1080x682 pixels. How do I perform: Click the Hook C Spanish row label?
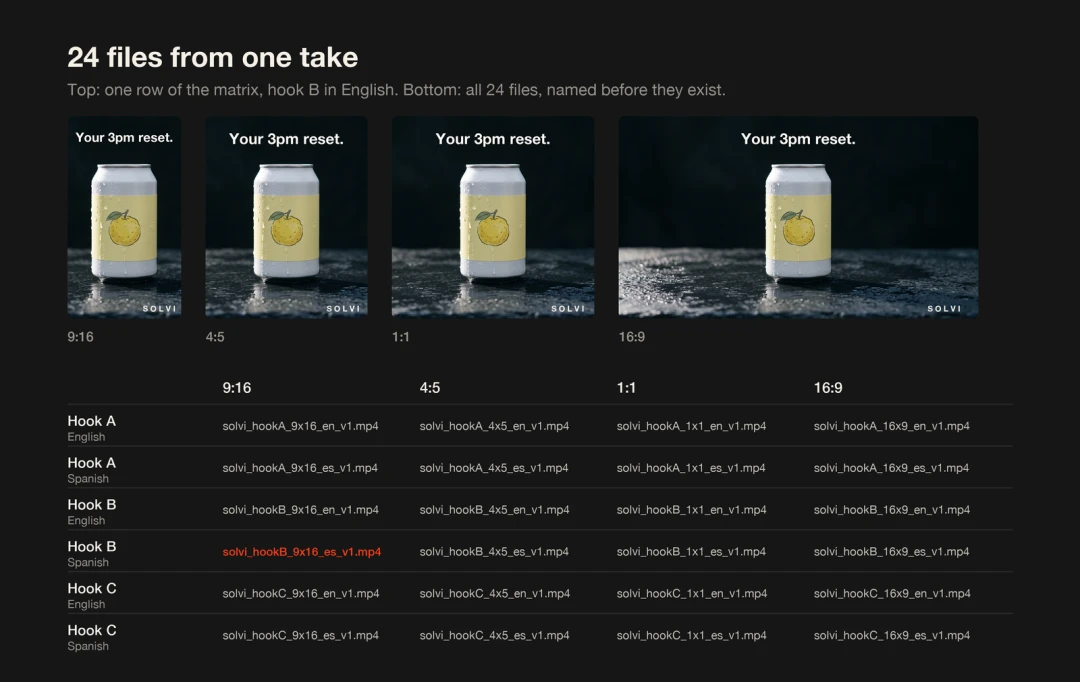point(92,638)
